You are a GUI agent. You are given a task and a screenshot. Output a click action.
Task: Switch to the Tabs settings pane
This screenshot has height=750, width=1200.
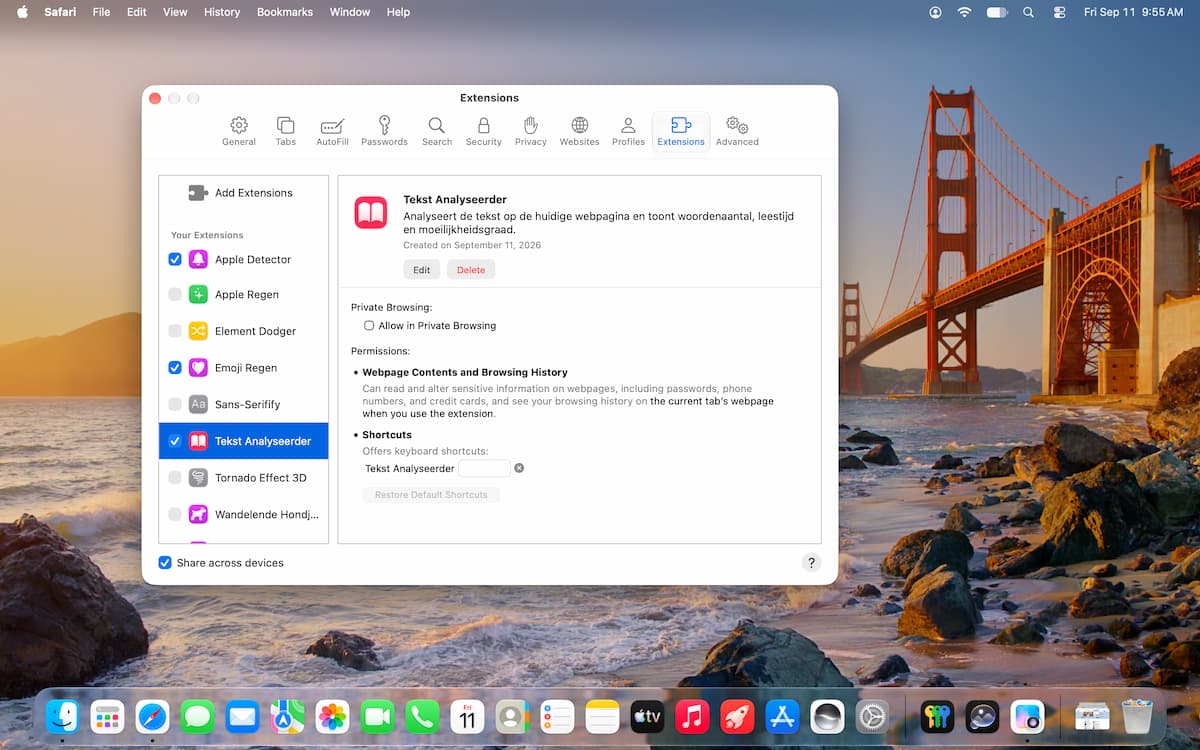pos(286,131)
